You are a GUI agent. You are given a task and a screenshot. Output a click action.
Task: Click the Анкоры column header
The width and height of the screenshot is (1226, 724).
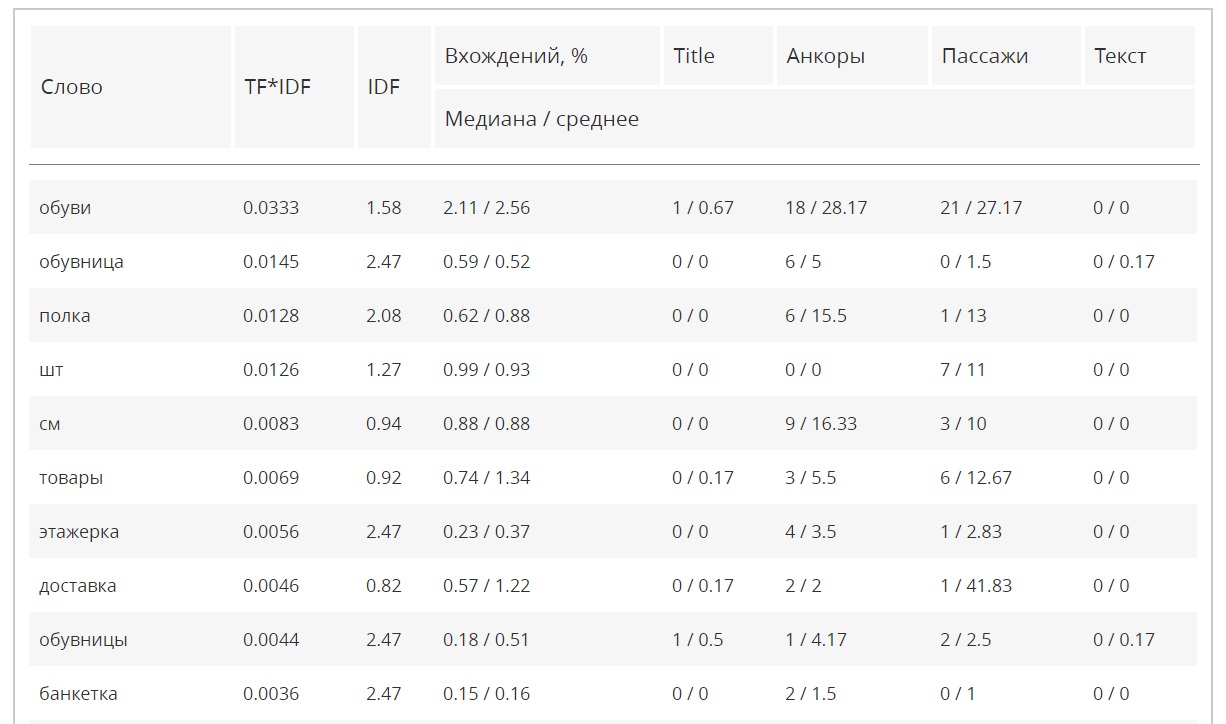click(825, 56)
